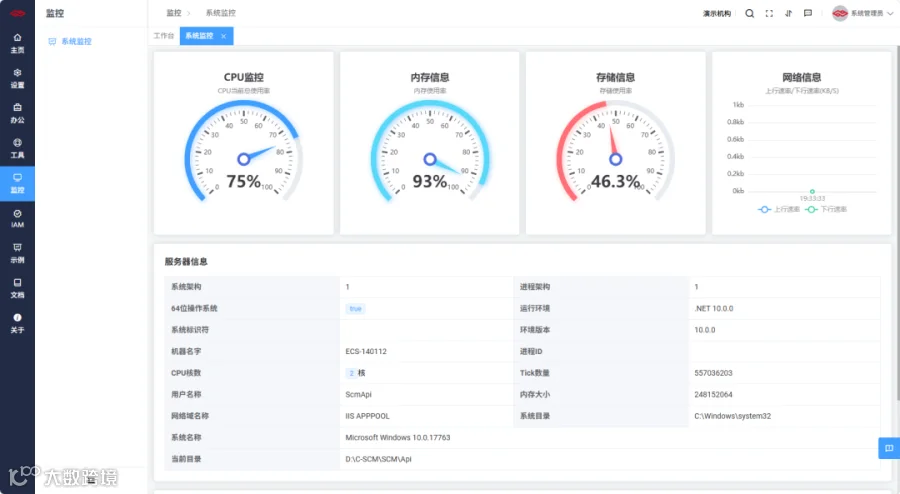
Task: Open the 关于 about sidebar icon
Action: coord(17,324)
